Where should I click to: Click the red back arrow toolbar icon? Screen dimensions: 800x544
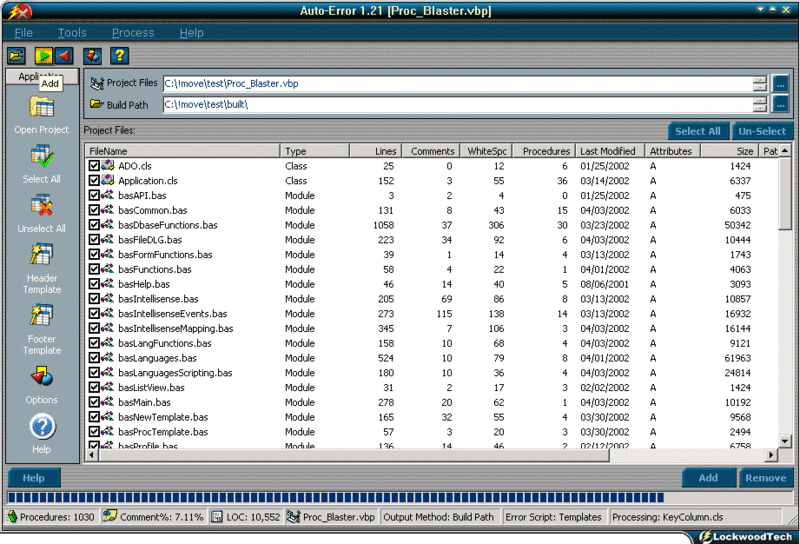64,56
